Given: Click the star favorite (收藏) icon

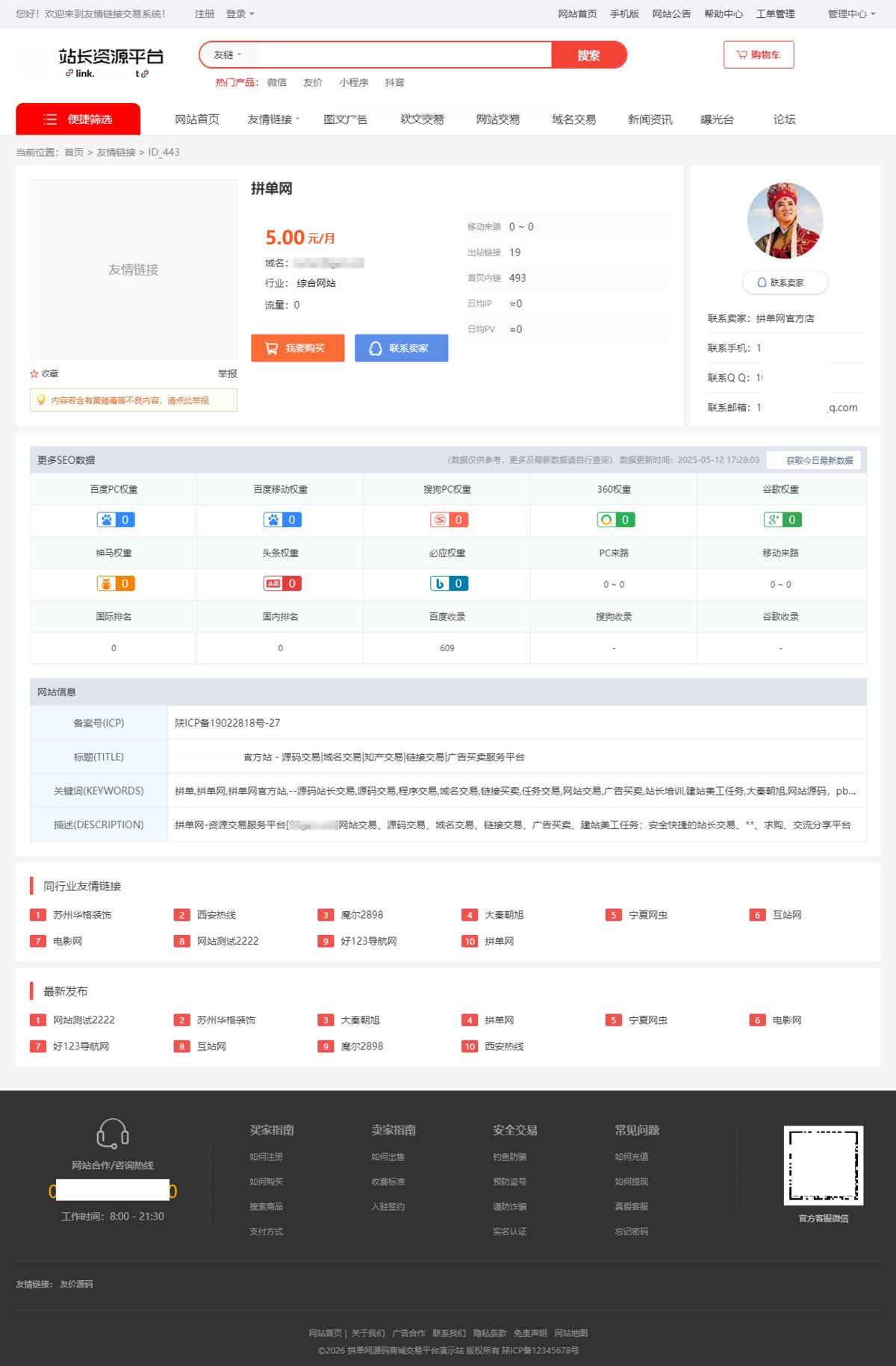Looking at the screenshot, I should (34, 373).
